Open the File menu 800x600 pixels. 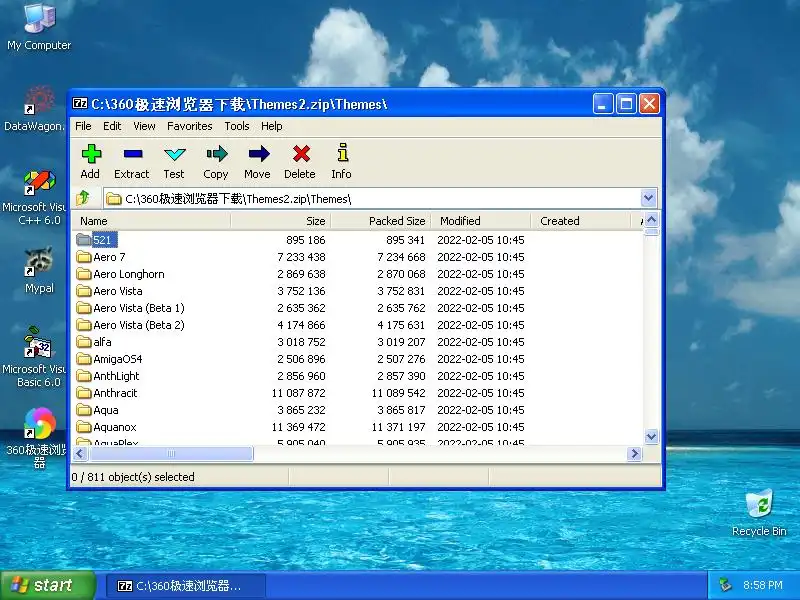83,126
